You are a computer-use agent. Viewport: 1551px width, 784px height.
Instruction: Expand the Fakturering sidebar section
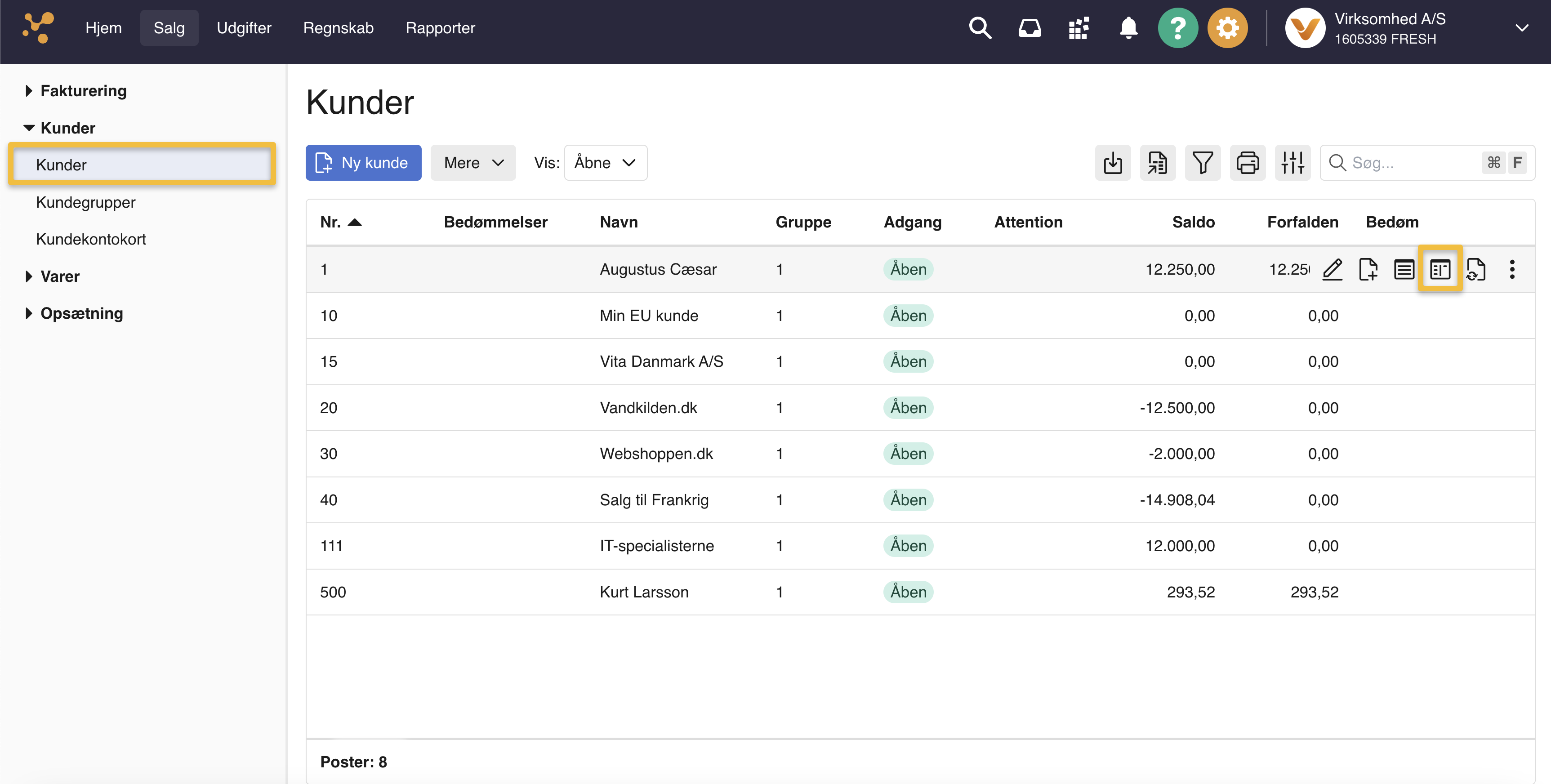click(x=83, y=91)
